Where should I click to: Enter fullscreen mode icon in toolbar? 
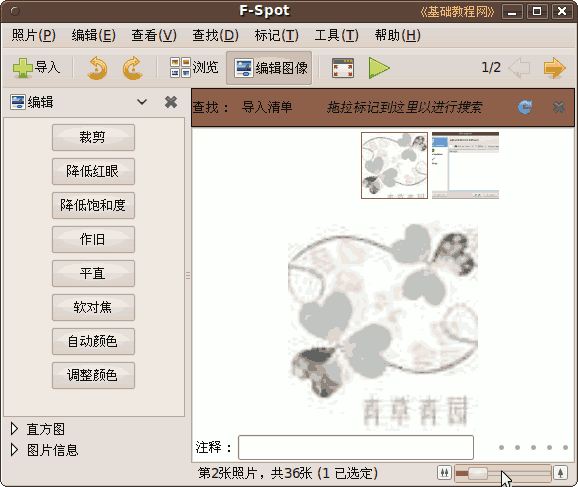pyautogui.click(x=343, y=68)
